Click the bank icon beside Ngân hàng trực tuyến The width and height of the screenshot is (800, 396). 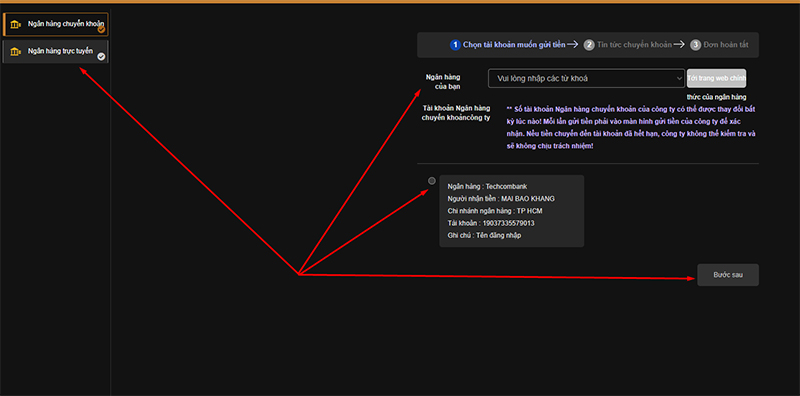(x=16, y=52)
